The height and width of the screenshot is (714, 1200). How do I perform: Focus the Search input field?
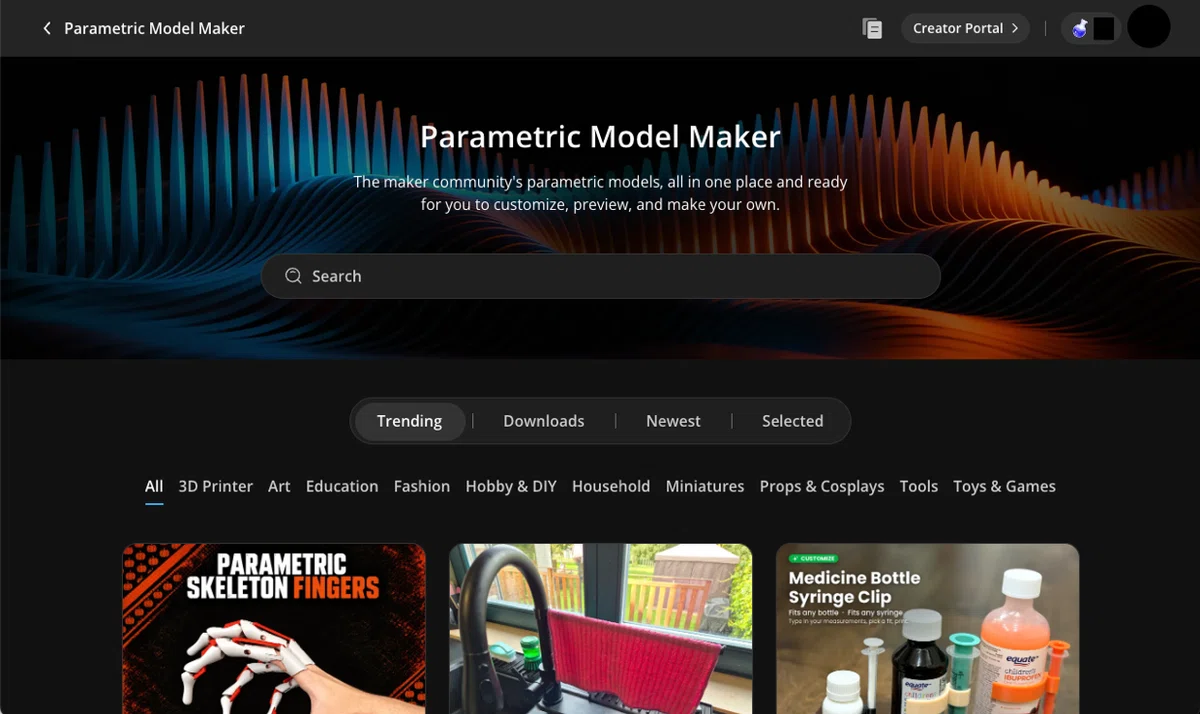(600, 276)
